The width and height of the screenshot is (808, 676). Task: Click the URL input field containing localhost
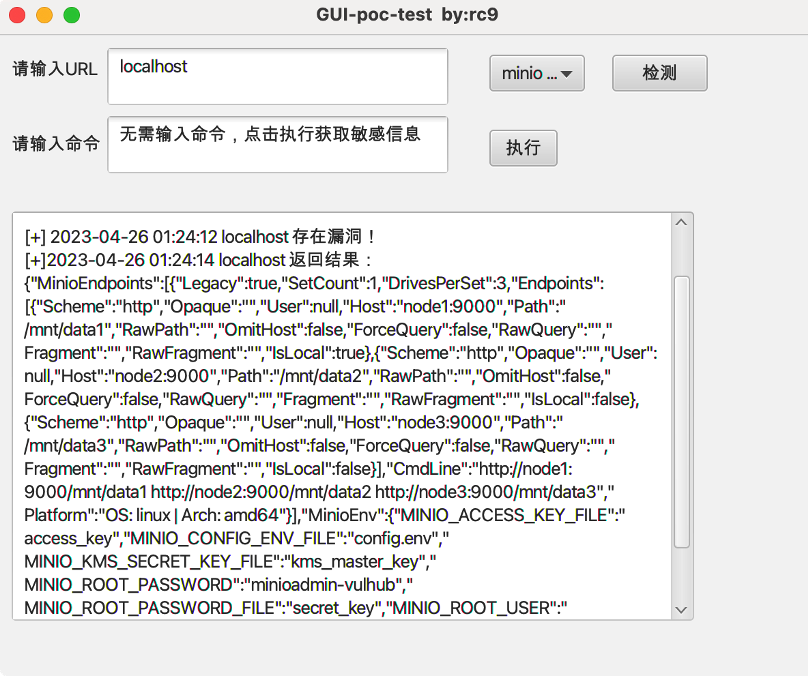277,76
